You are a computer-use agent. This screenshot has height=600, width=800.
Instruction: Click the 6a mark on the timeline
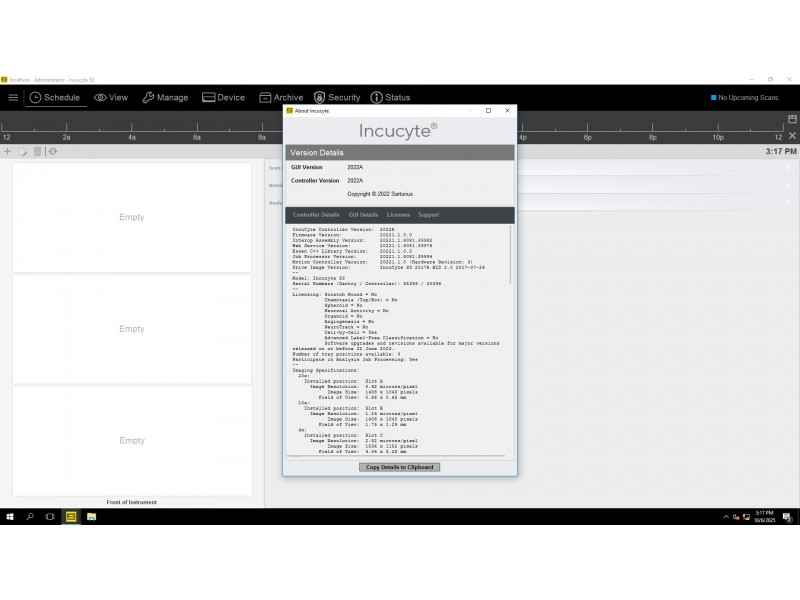pos(197,137)
